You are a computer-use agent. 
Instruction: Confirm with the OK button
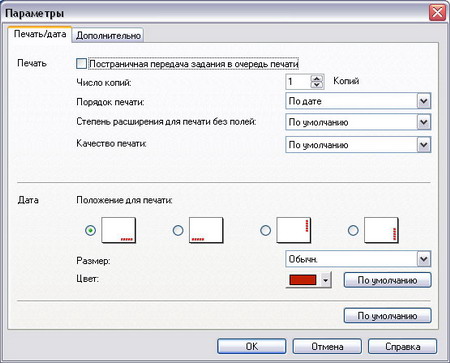coord(252,346)
